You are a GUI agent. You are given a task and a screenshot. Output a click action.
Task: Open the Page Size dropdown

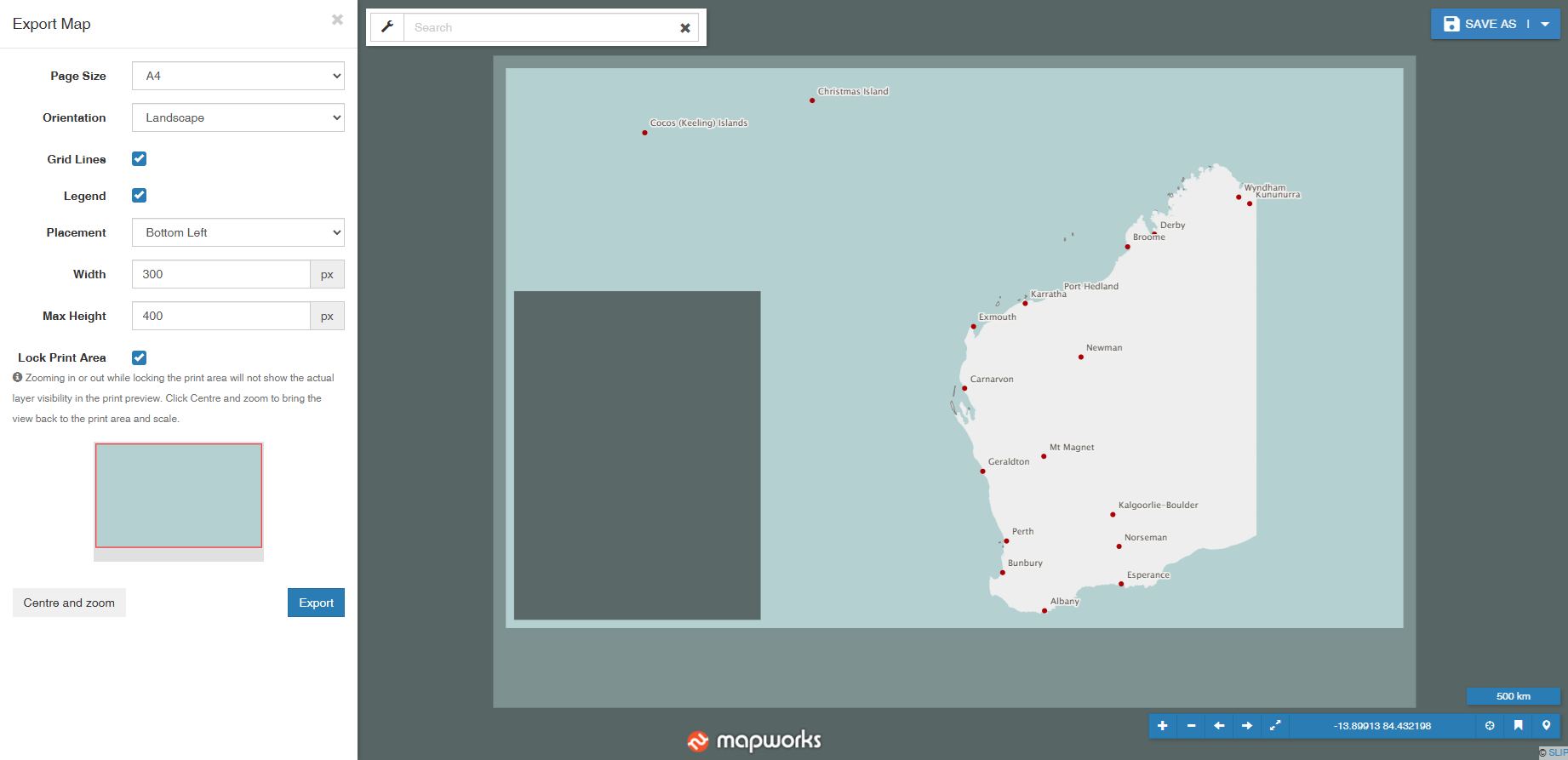(238, 76)
